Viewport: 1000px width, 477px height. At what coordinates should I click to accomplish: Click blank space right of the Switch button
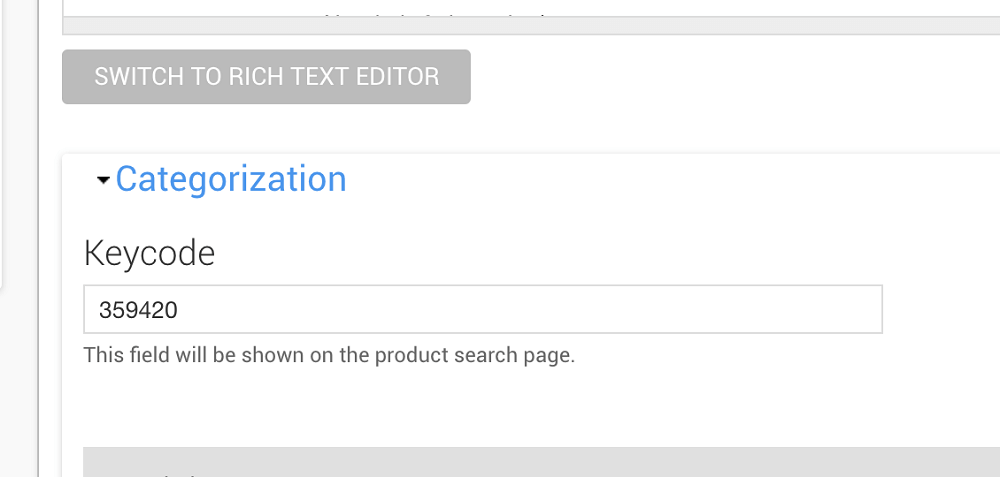point(700,77)
